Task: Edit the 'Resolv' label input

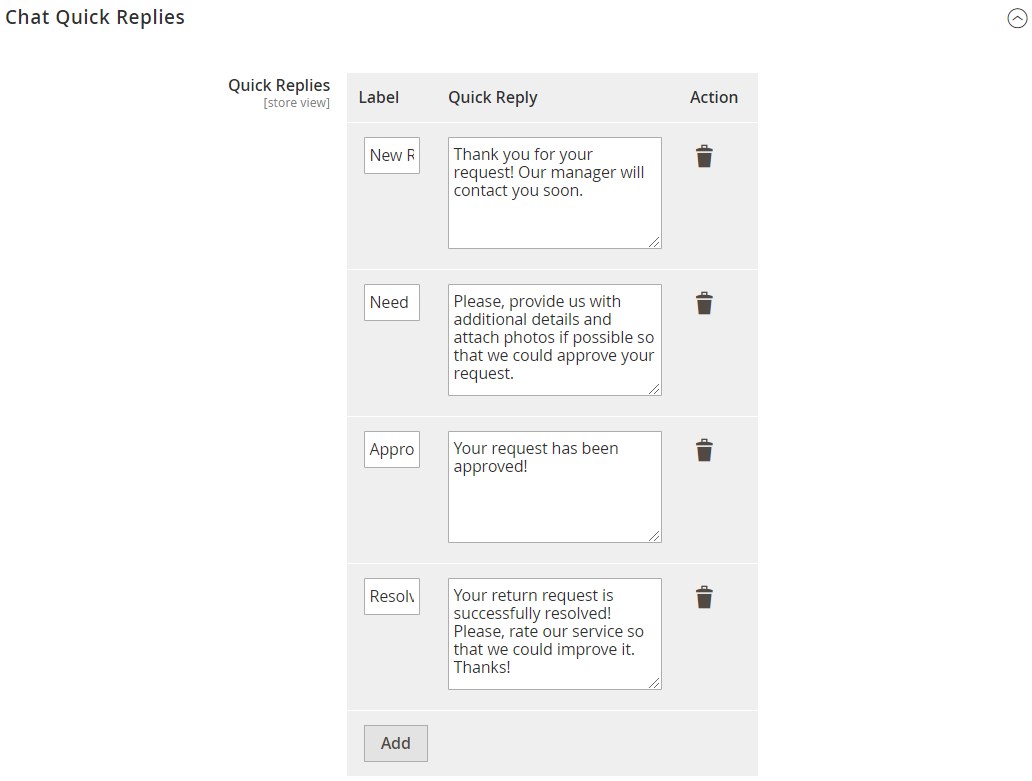Action: [392, 596]
